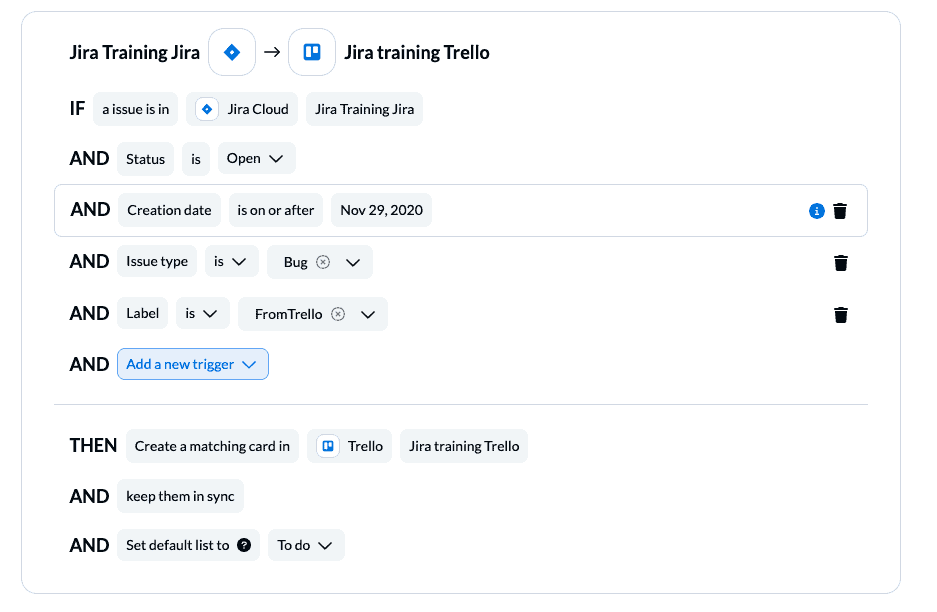This screenshot has width=937, height=612.
Task: Expand the FromTrello label value dropdown
Action: click(x=368, y=314)
